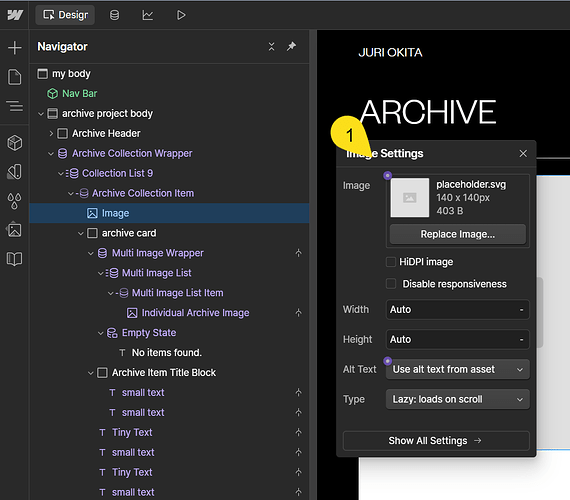Select Individual Archive Image in Navigator

(x=195, y=313)
